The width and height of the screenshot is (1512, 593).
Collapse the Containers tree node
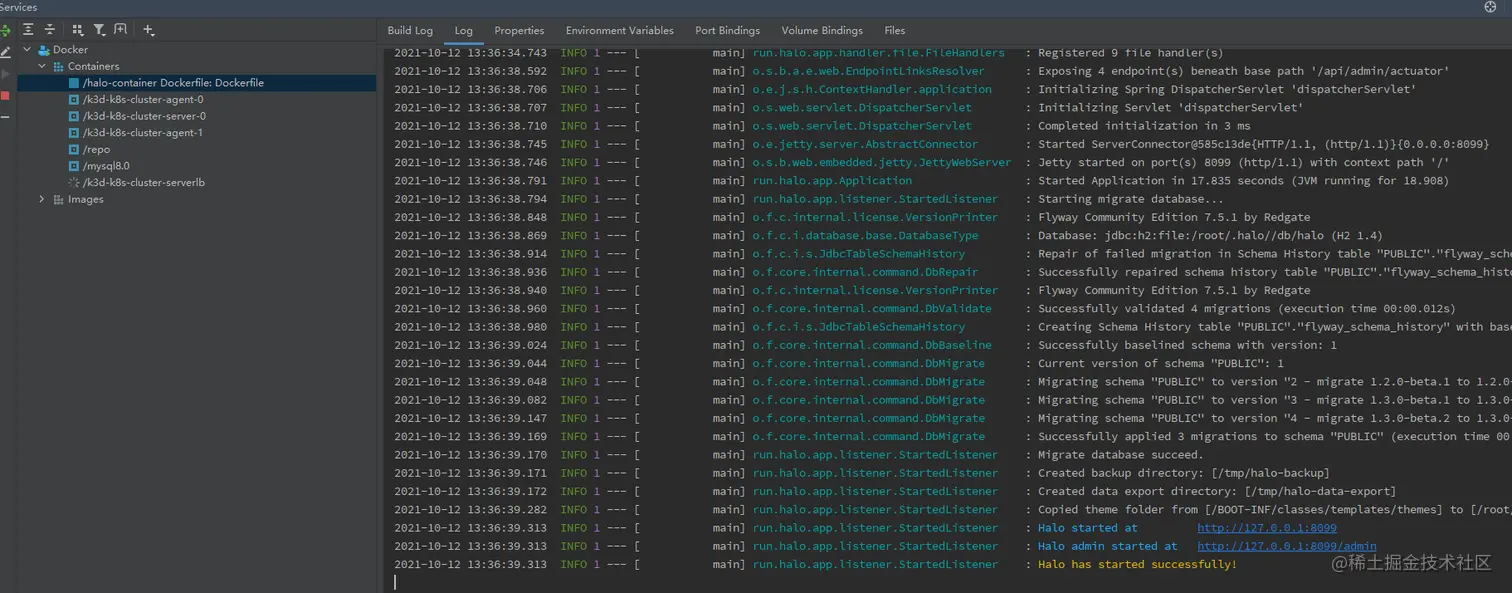coord(43,67)
